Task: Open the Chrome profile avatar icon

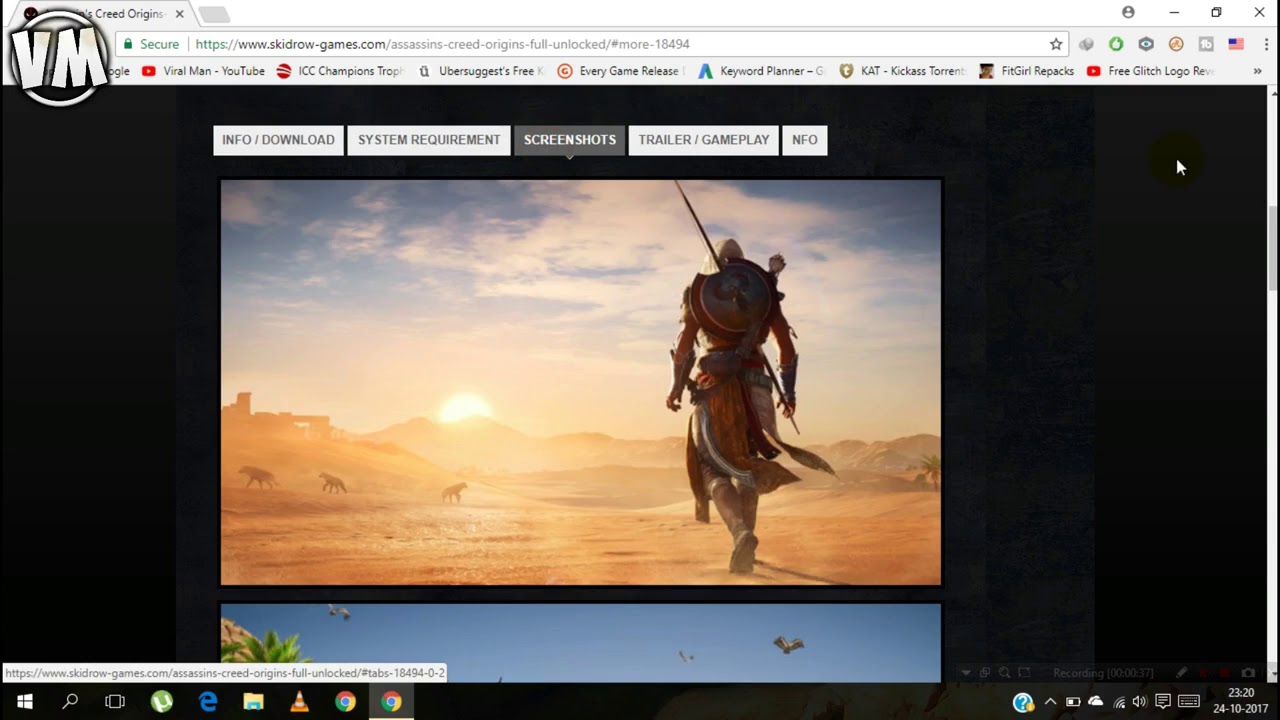Action: click(x=1128, y=13)
